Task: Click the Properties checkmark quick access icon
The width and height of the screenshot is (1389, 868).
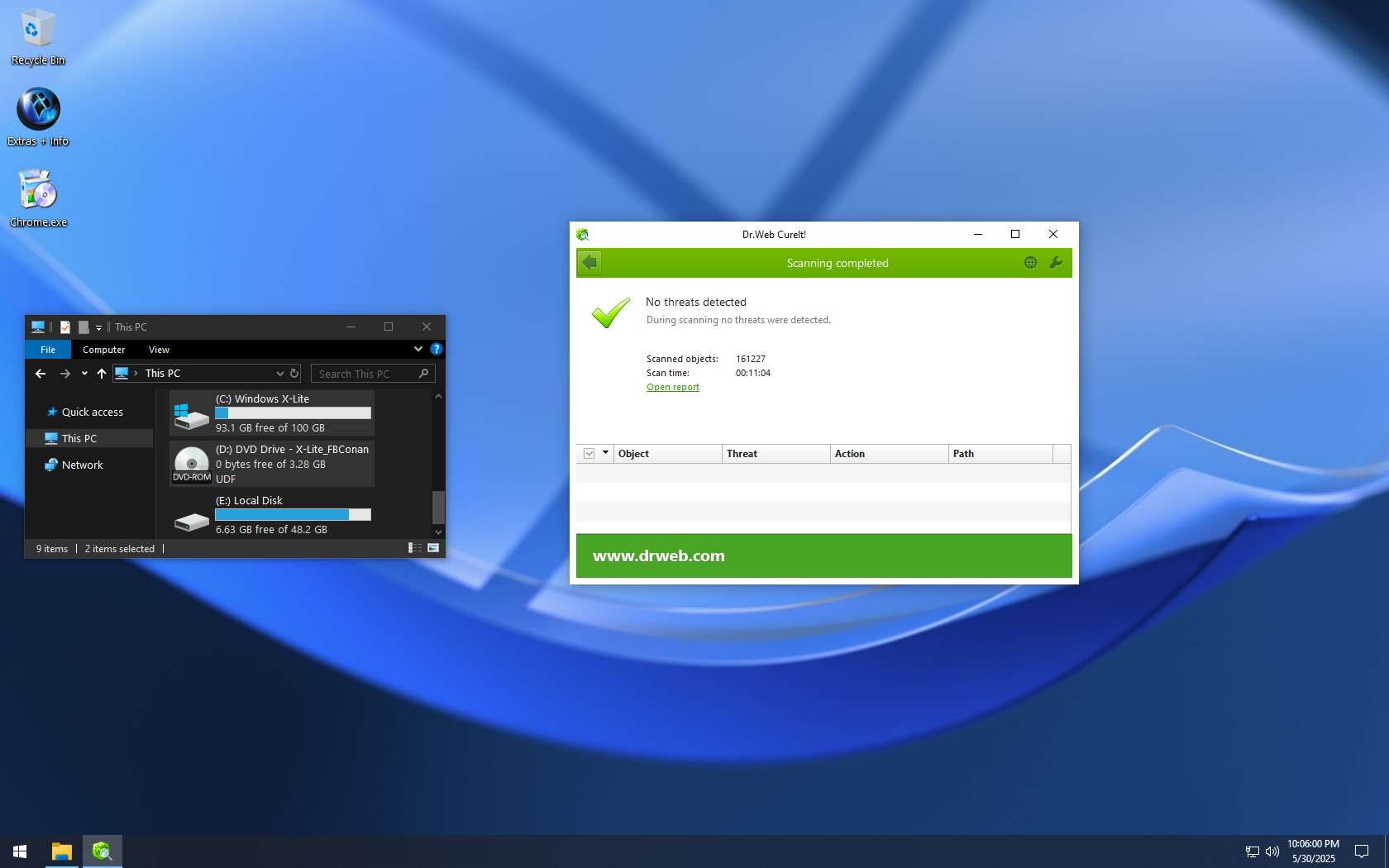Action: click(65, 327)
